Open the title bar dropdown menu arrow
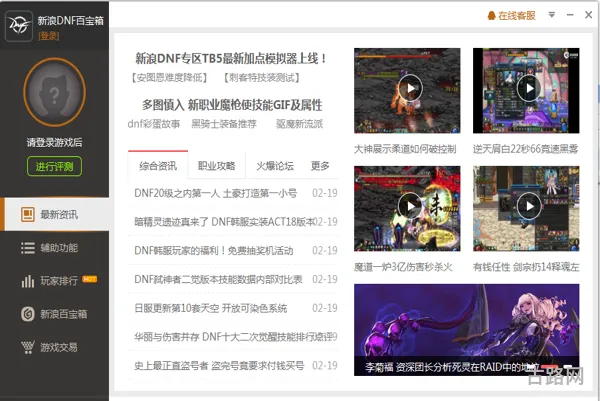This screenshot has width=600, height=401. click(552, 15)
